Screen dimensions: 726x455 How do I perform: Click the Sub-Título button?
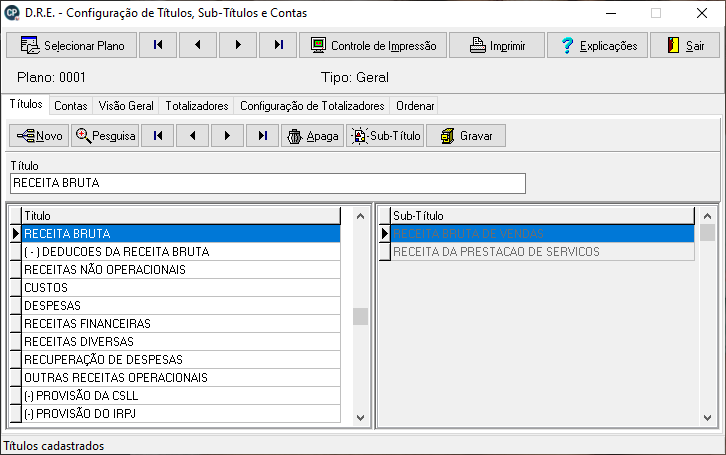click(x=385, y=136)
